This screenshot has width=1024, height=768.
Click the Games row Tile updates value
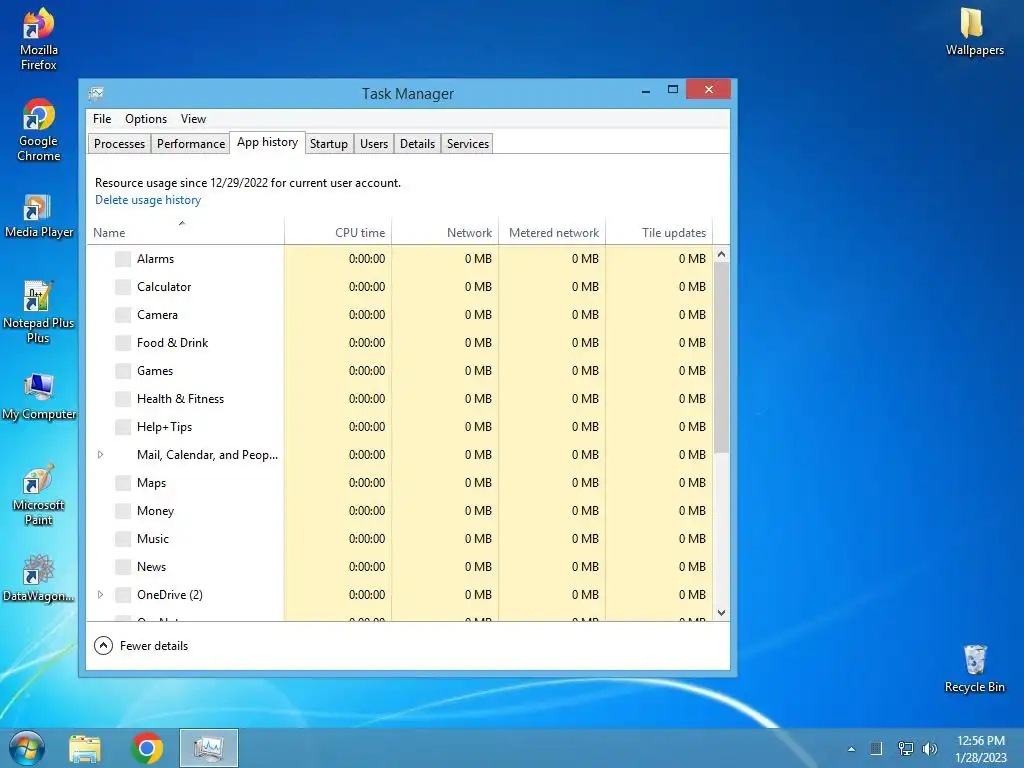click(x=692, y=371)
